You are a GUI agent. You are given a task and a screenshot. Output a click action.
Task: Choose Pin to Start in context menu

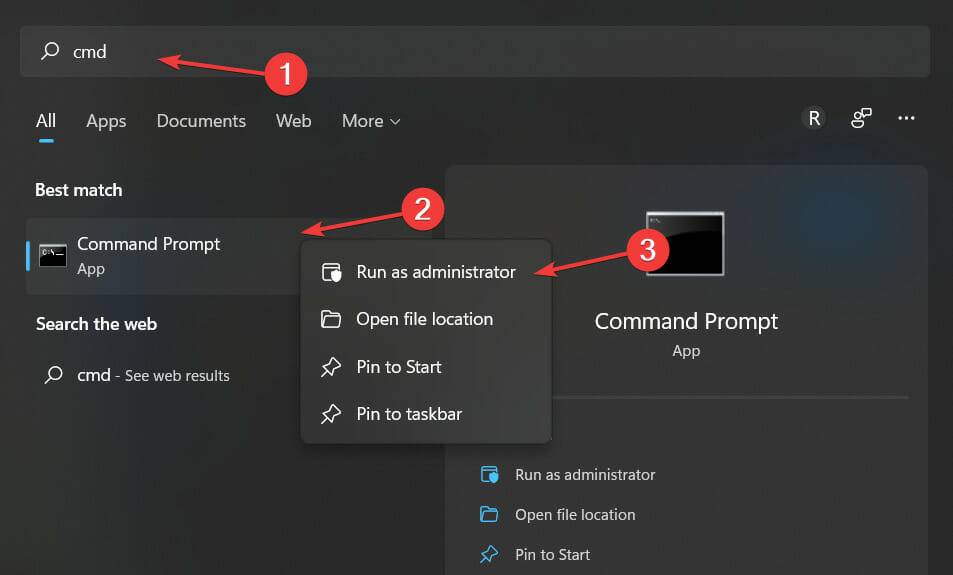(426, 367)
